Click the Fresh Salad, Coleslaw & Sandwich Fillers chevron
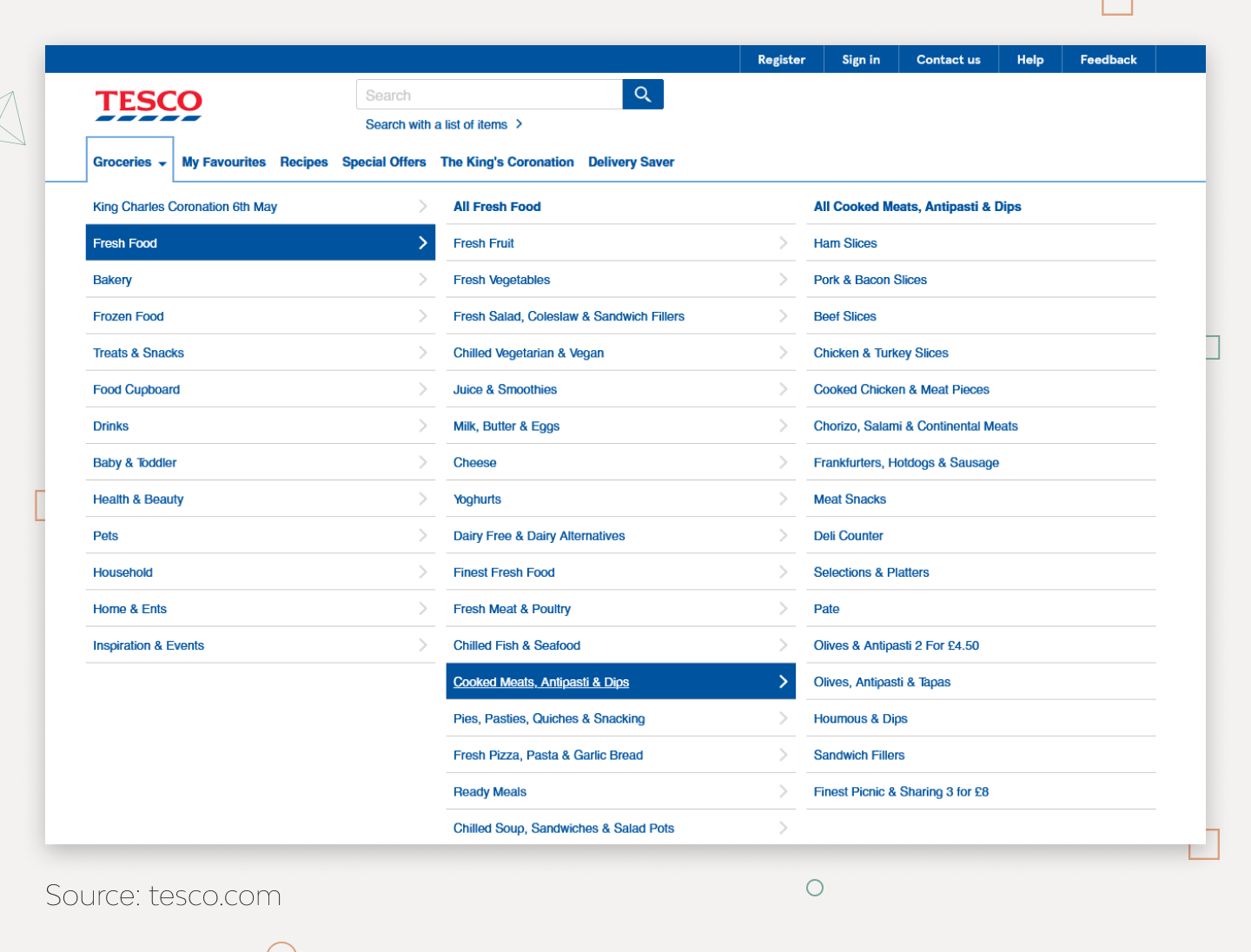1251x952 pixels. point(784,316)
